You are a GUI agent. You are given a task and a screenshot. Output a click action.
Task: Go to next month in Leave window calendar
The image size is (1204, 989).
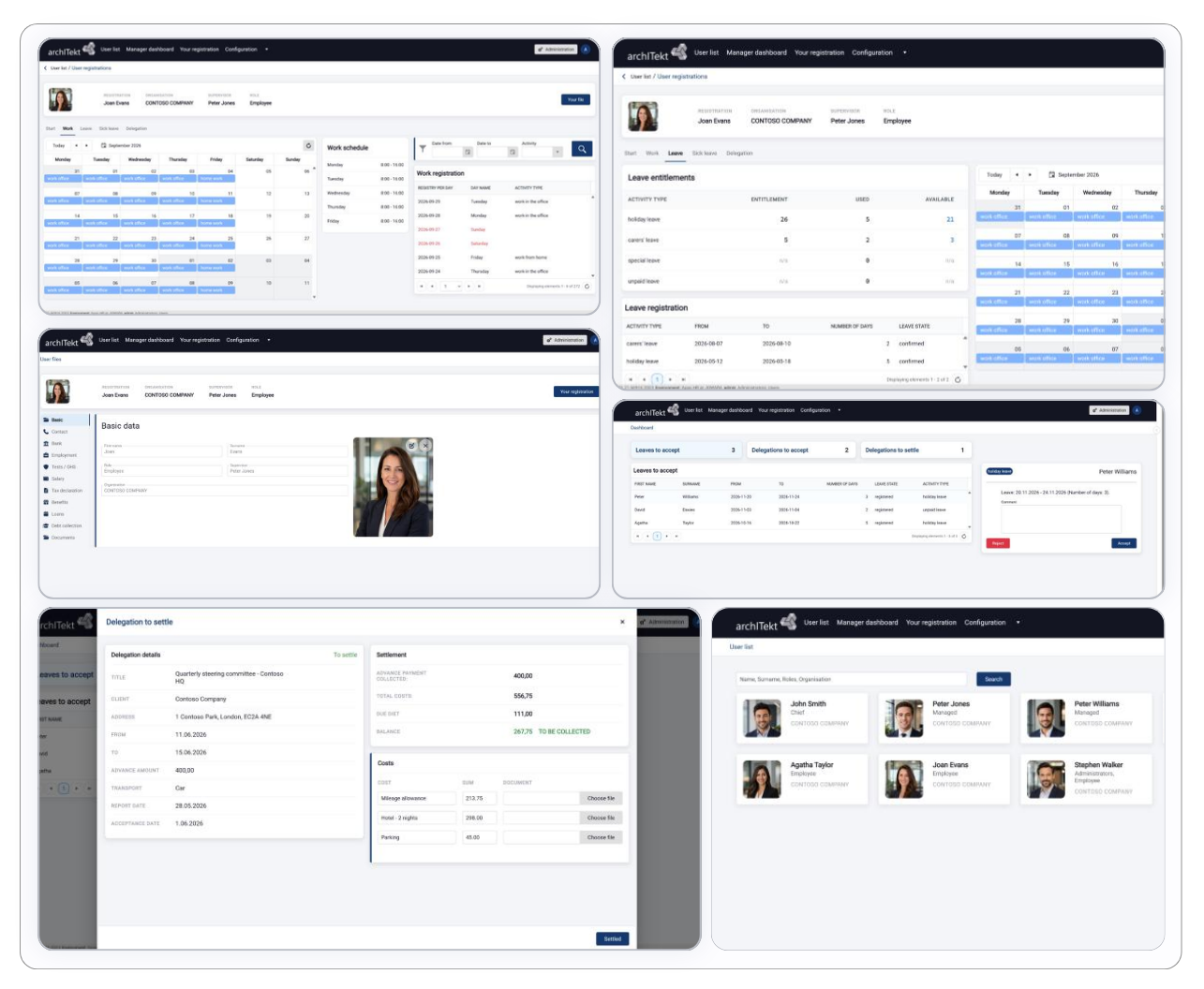click(1030, 174)
